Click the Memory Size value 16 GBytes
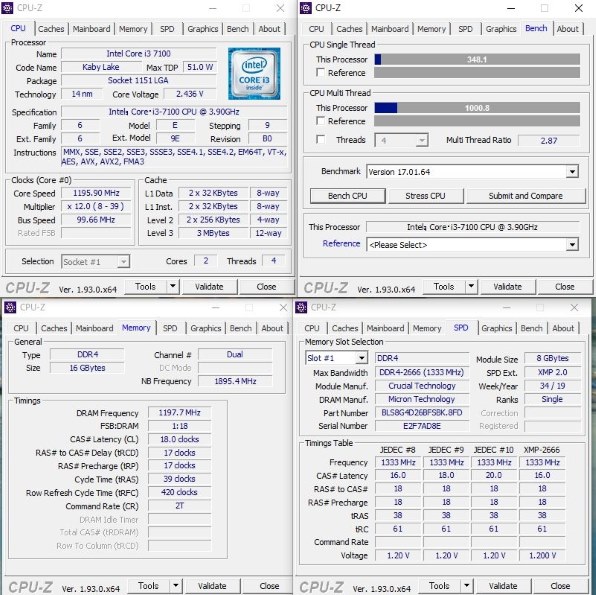The image size is (596, 595). pos(87,368)
